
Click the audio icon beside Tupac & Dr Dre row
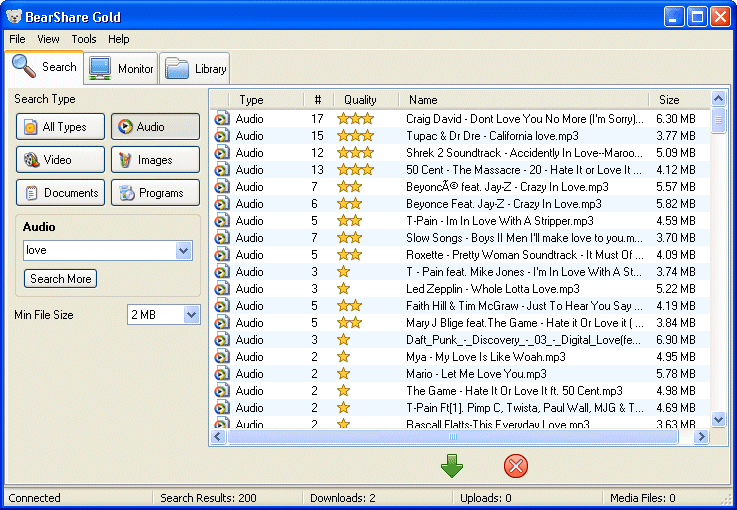click(x=222, y=136)
